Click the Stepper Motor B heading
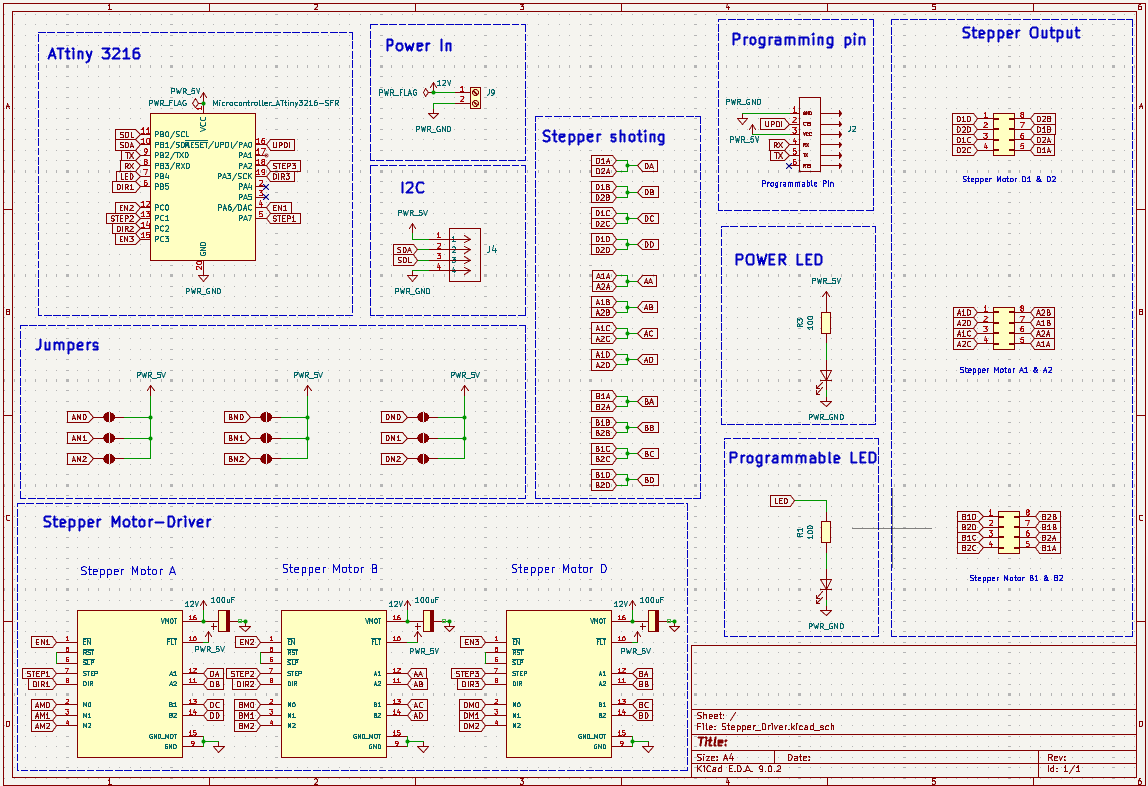This screenshot has height=786, width=1148. pos(330,569)
